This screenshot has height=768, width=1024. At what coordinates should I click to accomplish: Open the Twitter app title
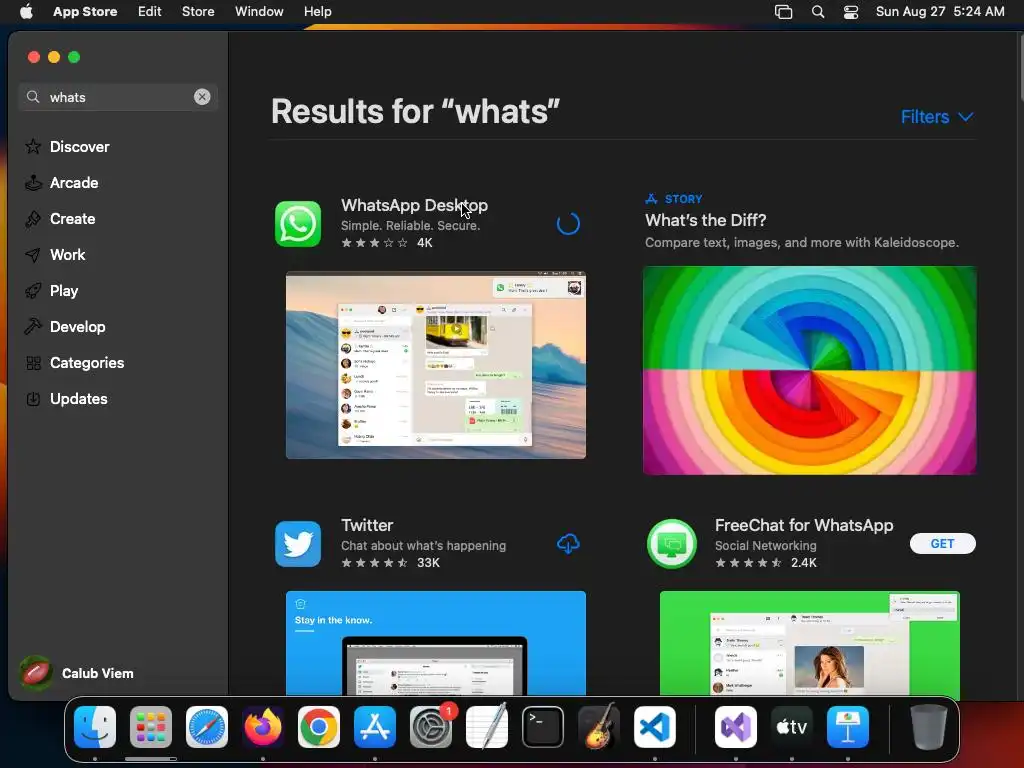click(367, 525)
